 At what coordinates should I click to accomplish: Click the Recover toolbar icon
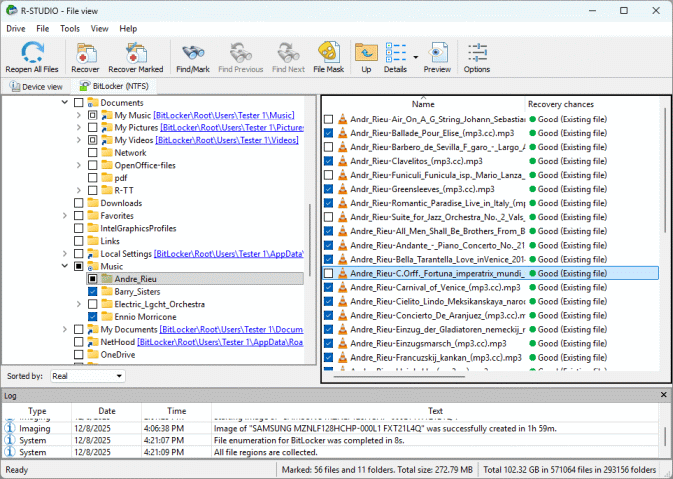click(x=85, y=53)
